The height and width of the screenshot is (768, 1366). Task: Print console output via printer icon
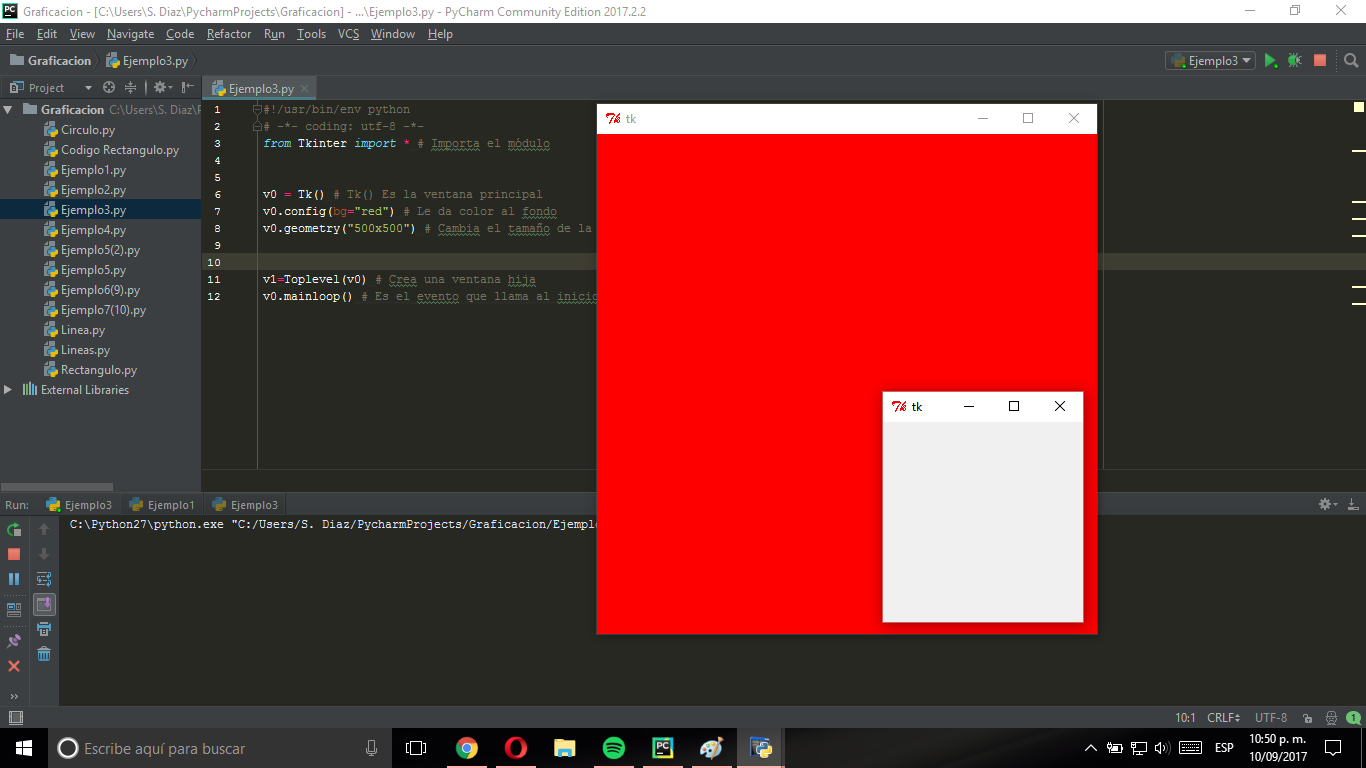coord(43,628)
